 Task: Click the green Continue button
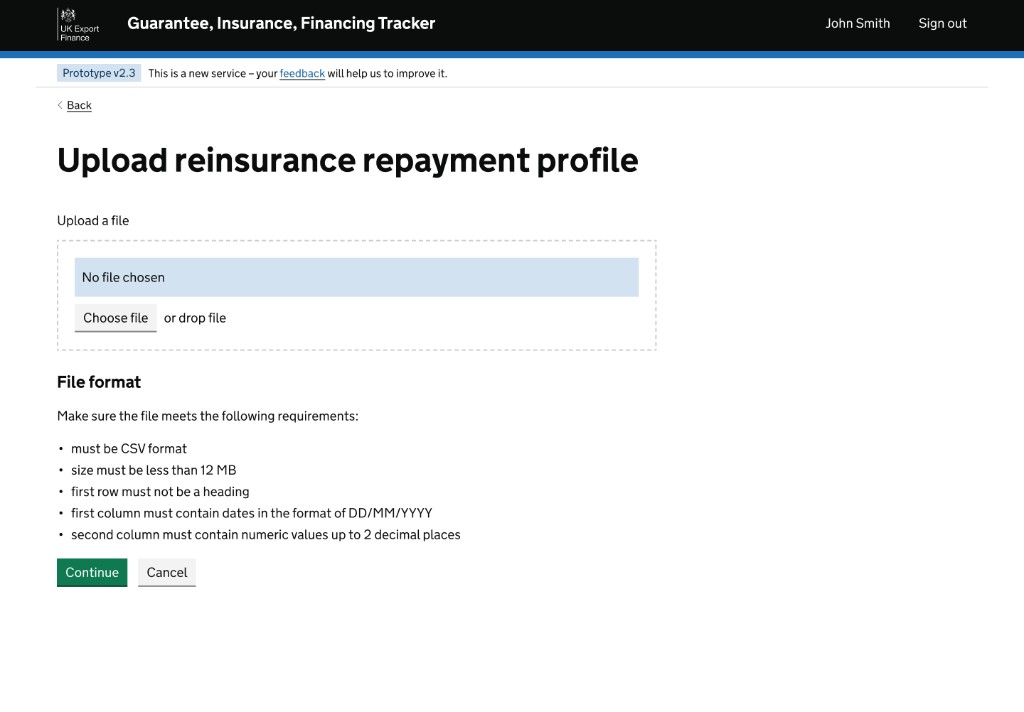point(92,572)
